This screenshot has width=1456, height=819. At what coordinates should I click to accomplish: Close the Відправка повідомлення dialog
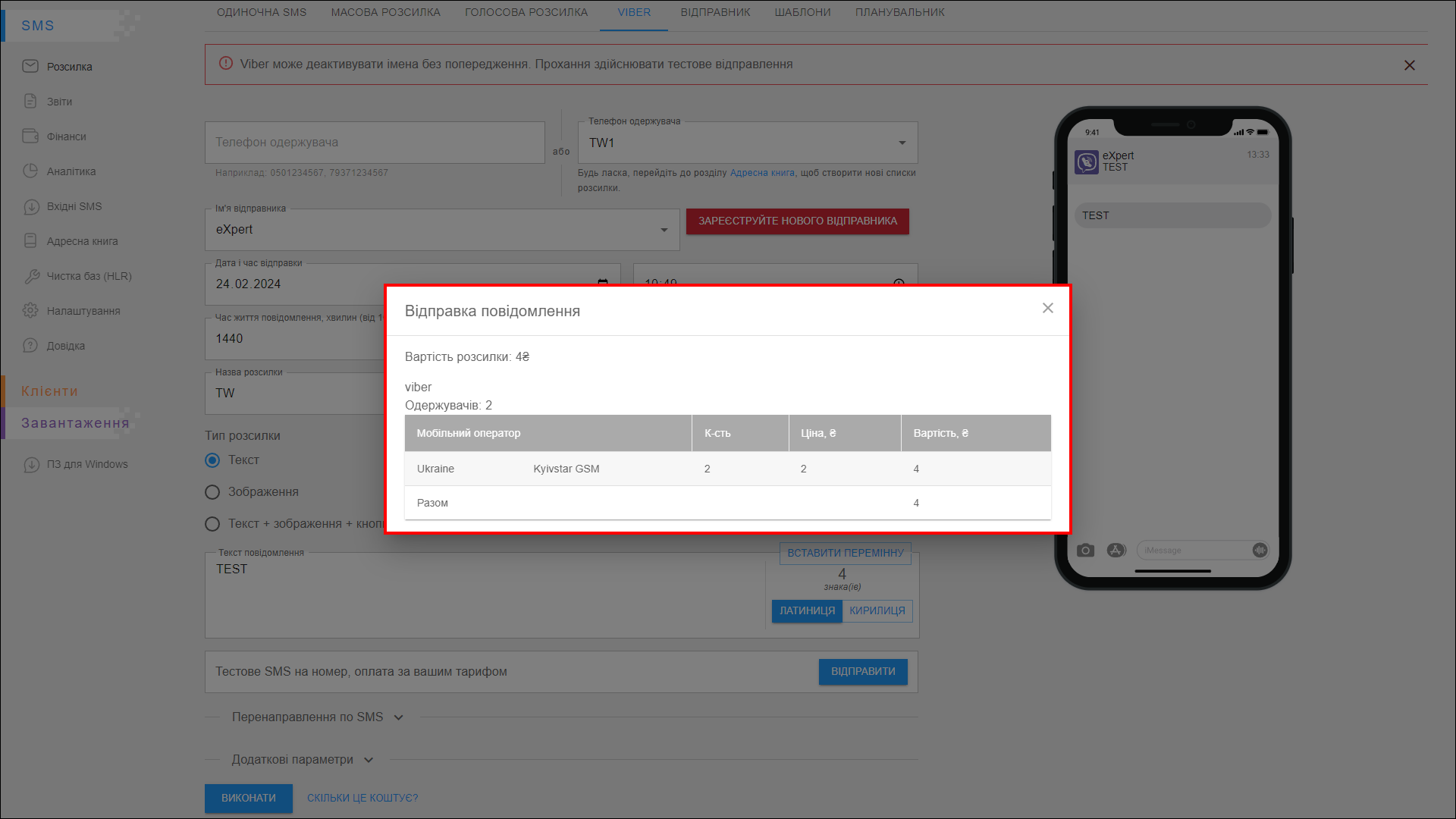point(1047,308)
